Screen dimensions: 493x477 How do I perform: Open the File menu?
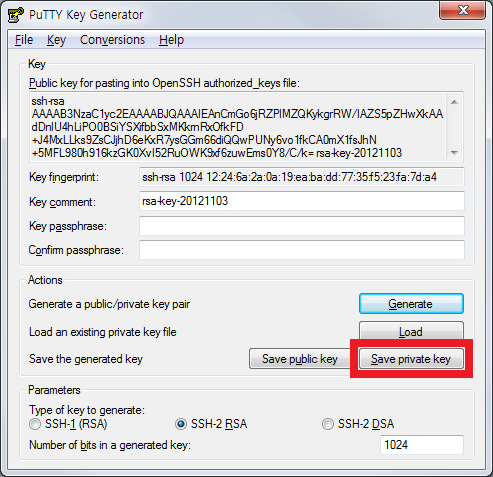(24, 40)
